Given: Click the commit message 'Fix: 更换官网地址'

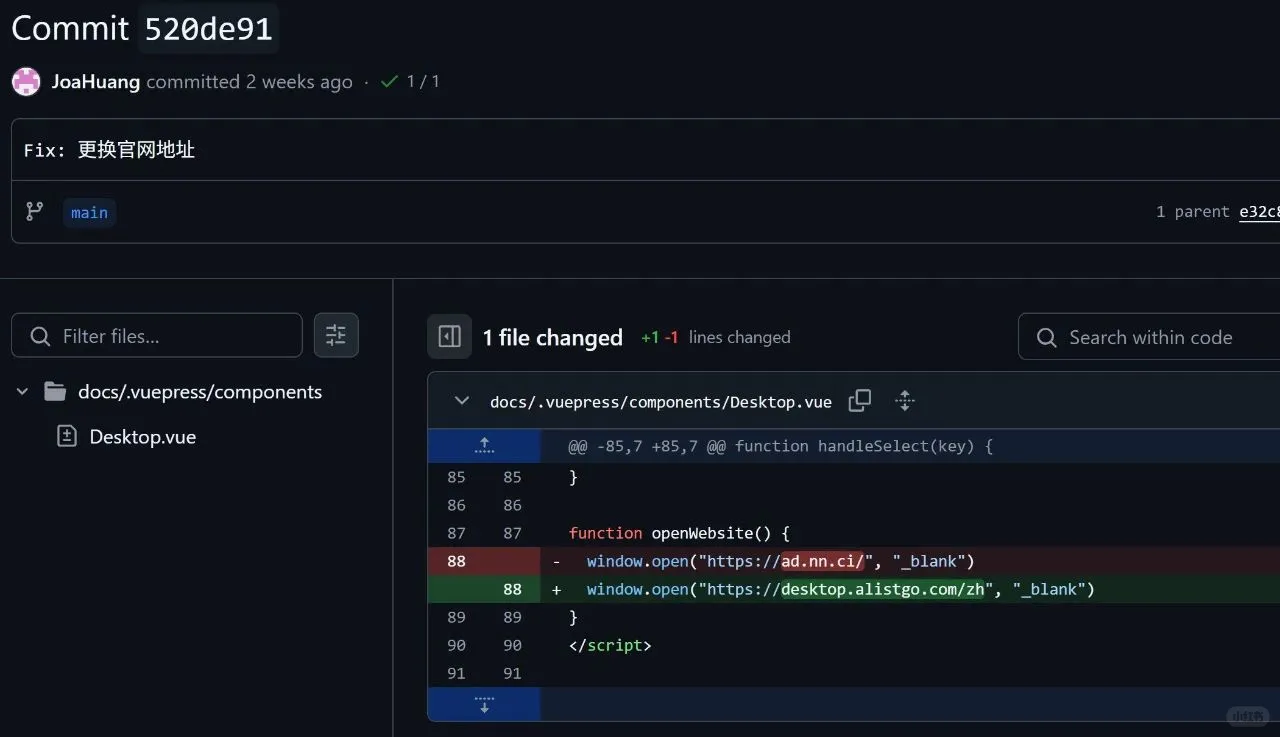Looking at the screenshot, I should click(x=109, y=150).
